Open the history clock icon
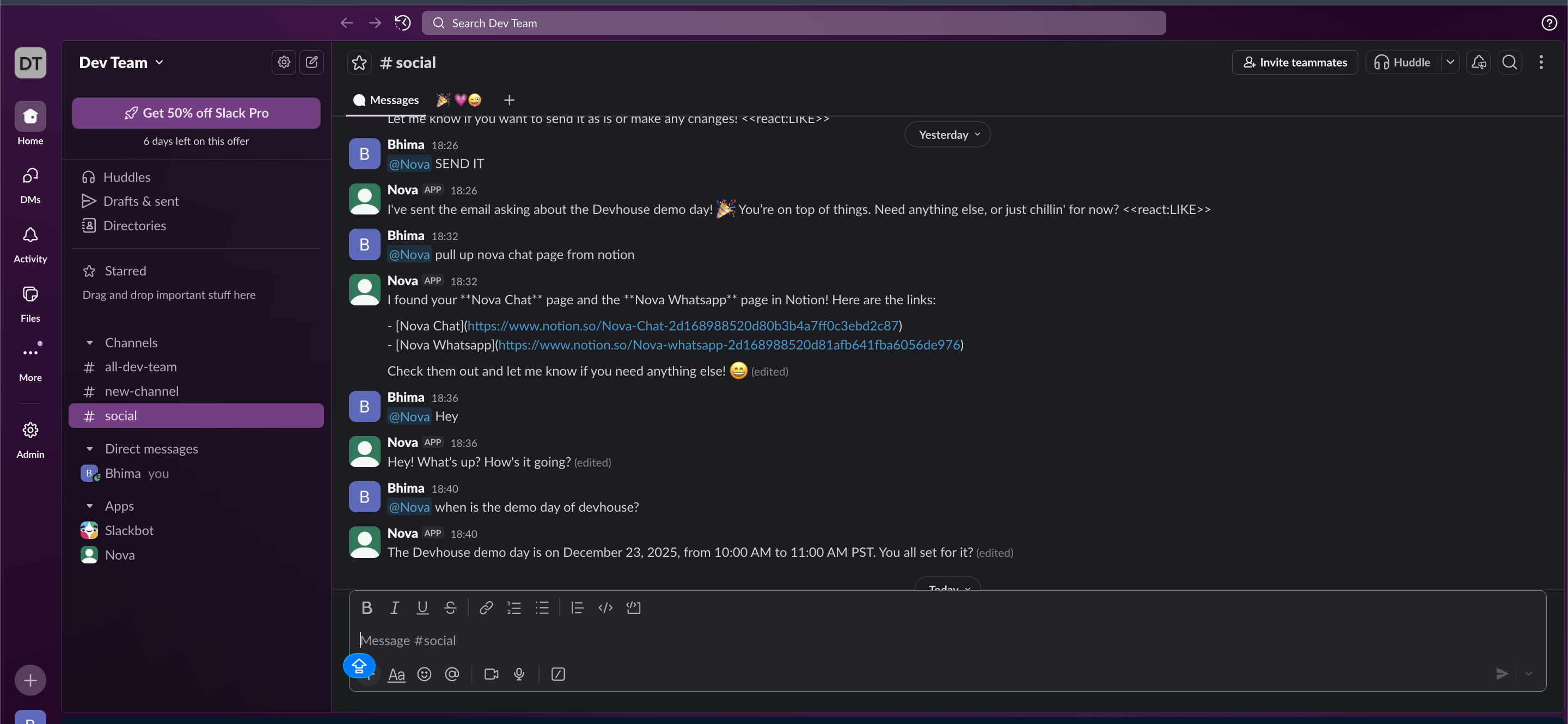The height and width of the screenshot is (724, 1568). coord(402,23)
